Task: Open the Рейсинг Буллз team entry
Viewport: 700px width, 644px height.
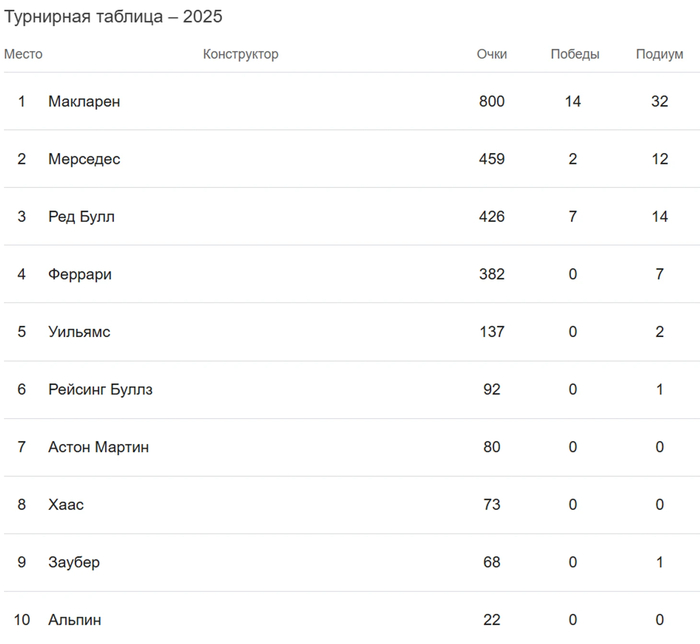Action: [x=100, y=390]
